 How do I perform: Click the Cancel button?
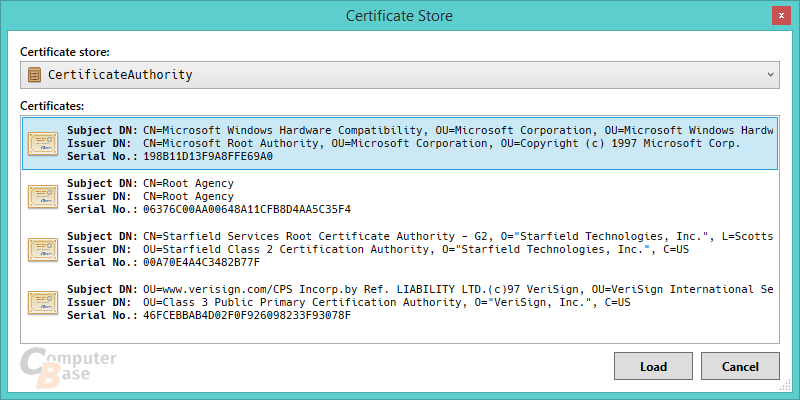740,366
